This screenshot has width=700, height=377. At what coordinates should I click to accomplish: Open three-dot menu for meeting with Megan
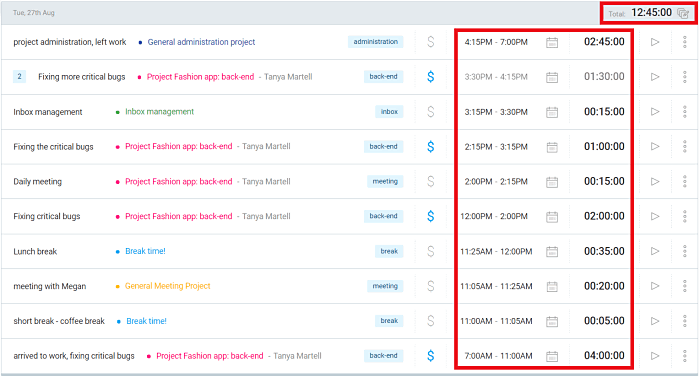click(684, 286)
